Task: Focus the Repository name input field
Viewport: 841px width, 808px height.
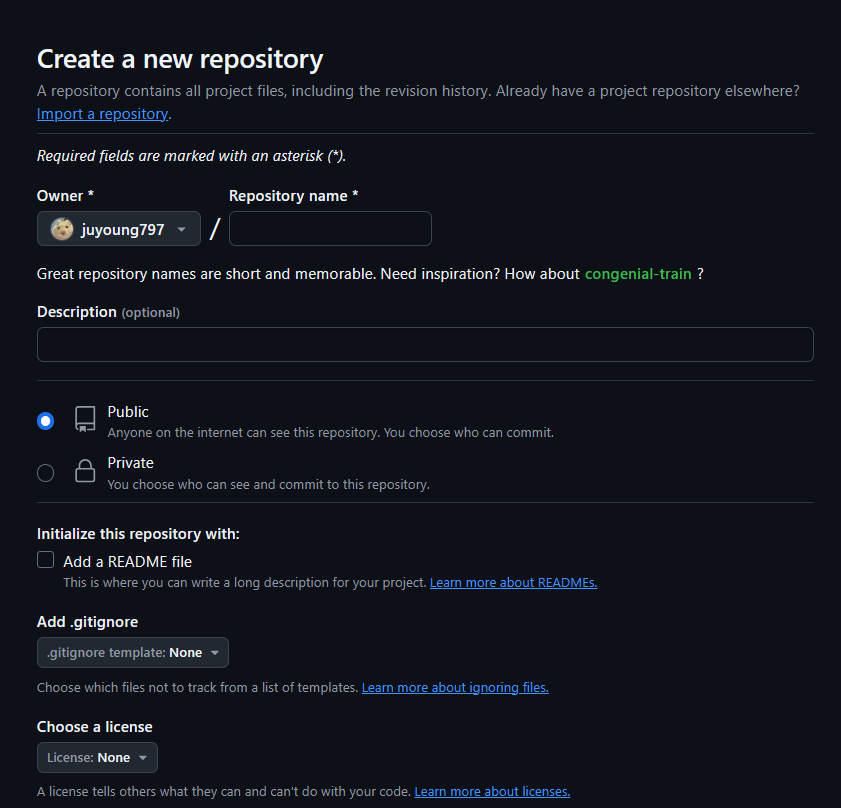Action: (x=330, y=229)
